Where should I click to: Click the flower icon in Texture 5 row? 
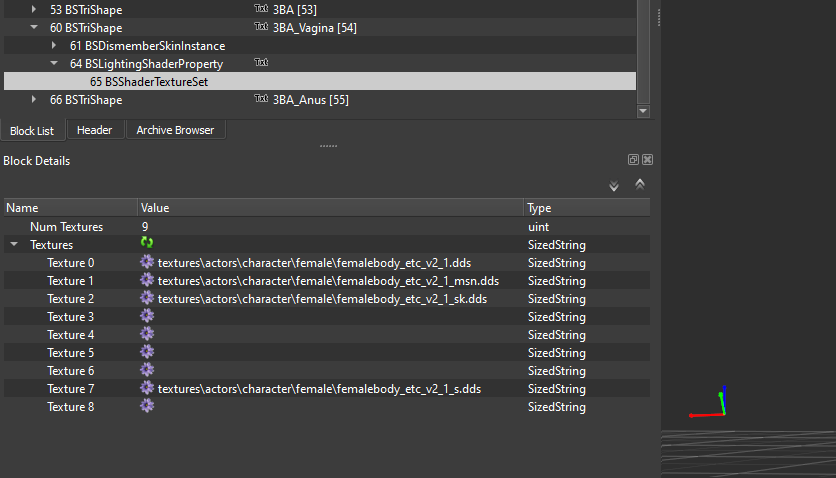point(147,352)
